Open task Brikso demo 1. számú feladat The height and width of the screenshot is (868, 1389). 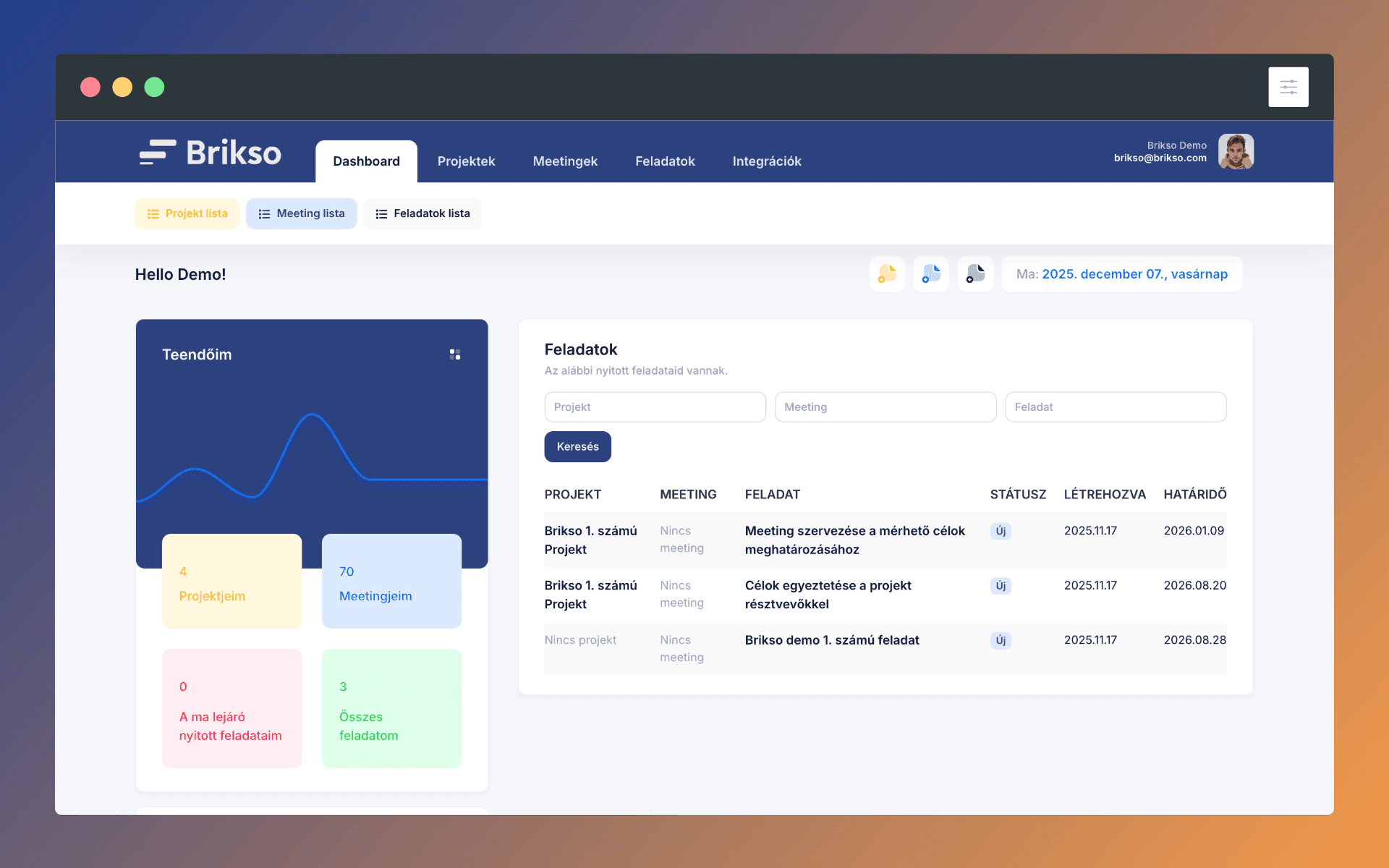832,640
